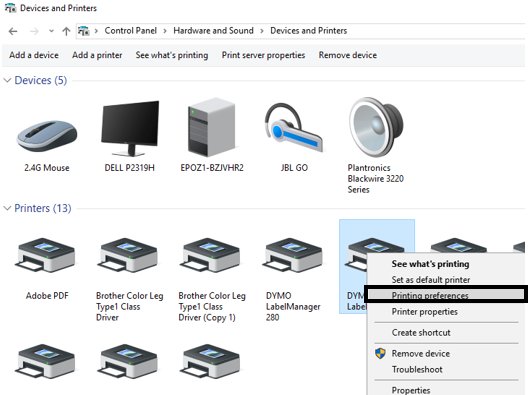
Task: Click Add a printer in toolbar
Action: (97, 55)
